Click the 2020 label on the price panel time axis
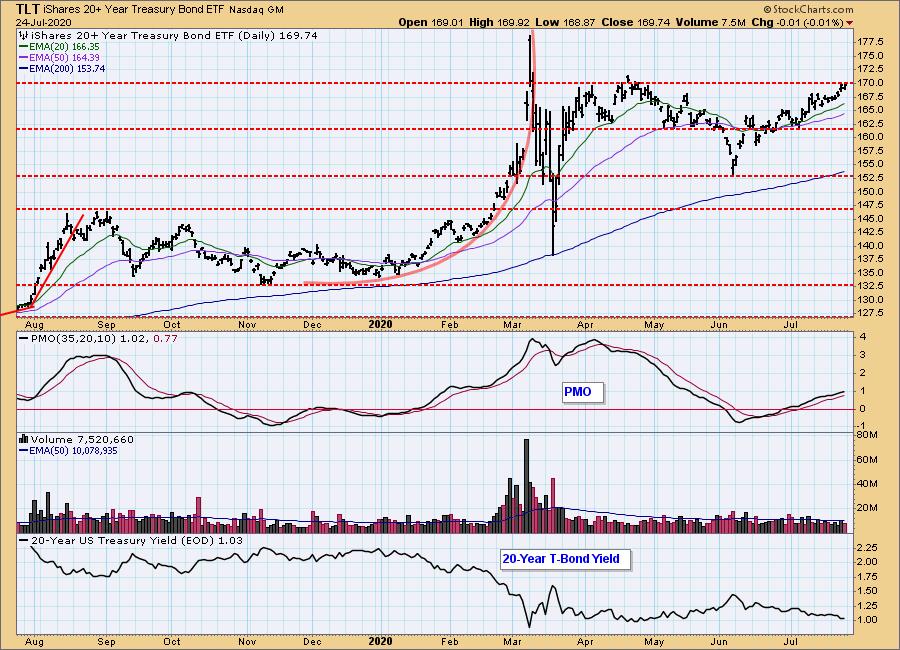The height and width of the screenshot is (650, 900). pyautogui.click(x=380, y=324)
